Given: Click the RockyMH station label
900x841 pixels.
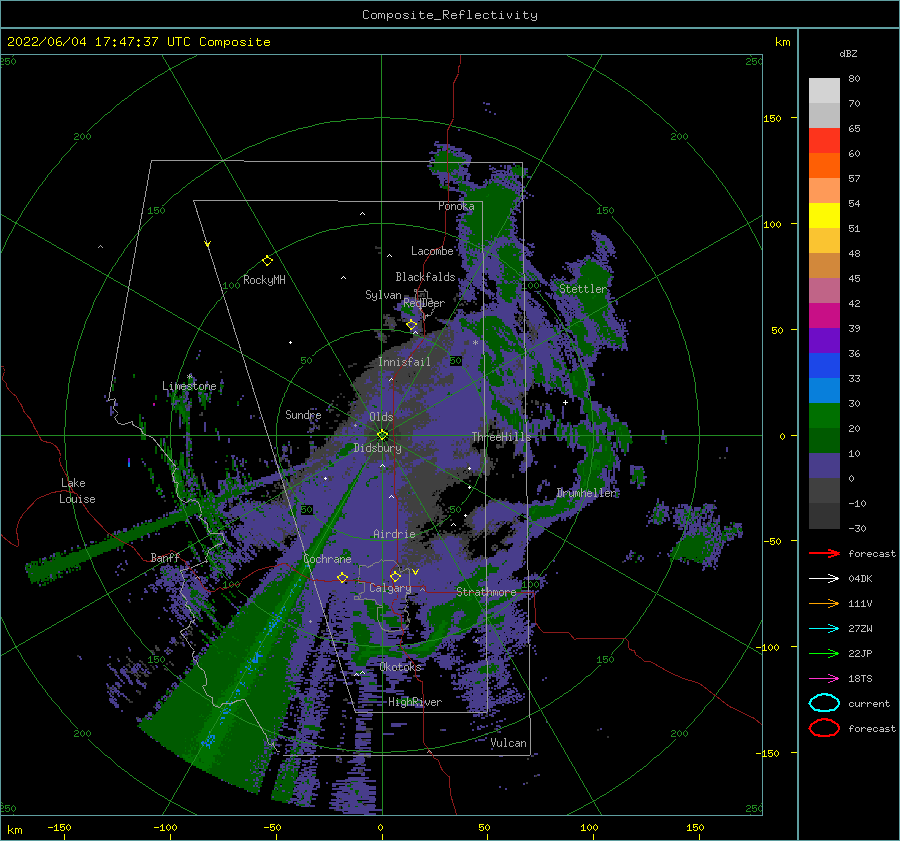Looking at the screenshot, I should click(x=264, y=280).
